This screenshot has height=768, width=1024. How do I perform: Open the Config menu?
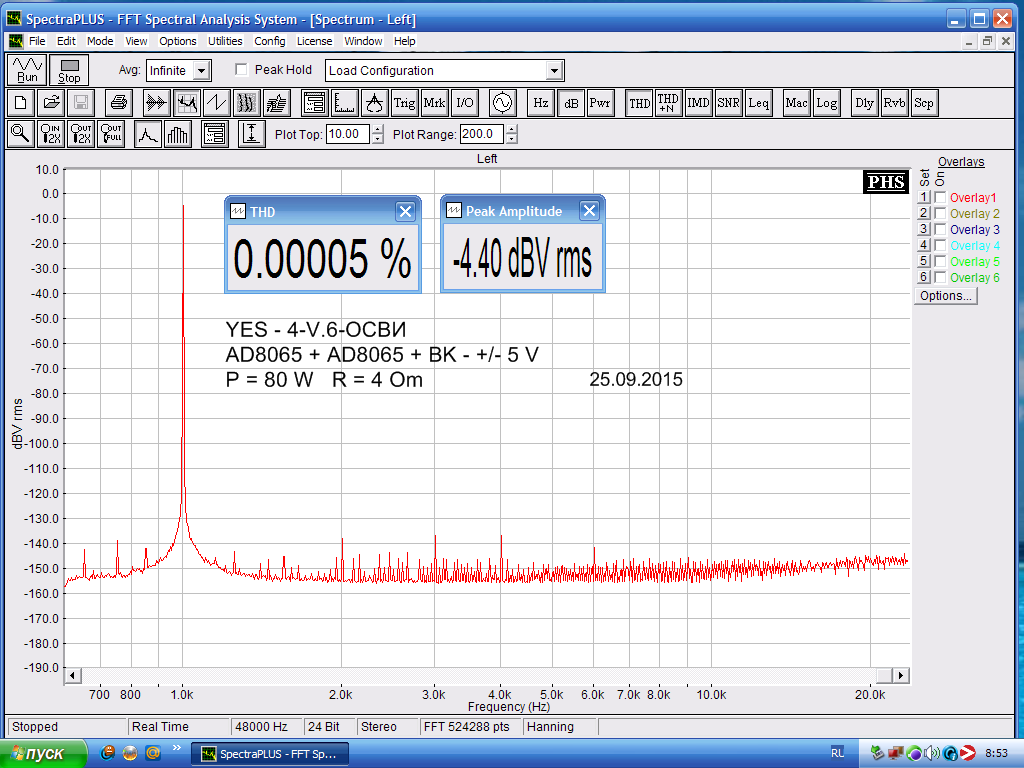tap(269, 41)
